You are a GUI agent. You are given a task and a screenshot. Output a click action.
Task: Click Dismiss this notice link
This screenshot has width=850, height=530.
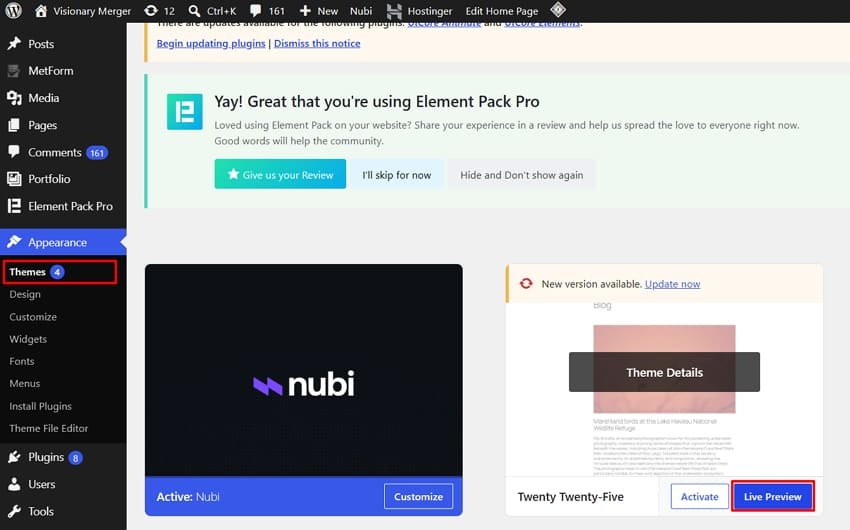tap(317, 43)
